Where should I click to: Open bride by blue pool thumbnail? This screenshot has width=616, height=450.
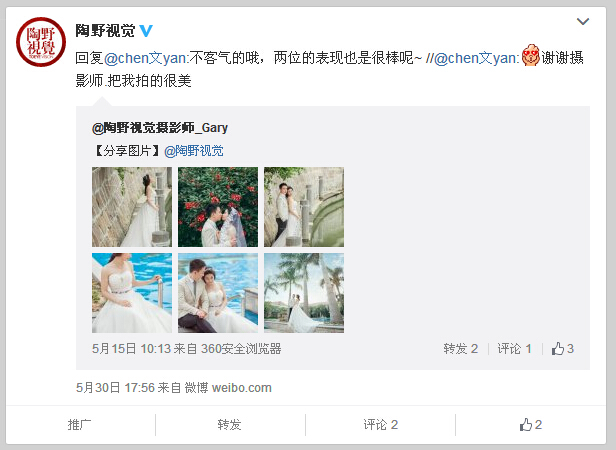(132, 293)
